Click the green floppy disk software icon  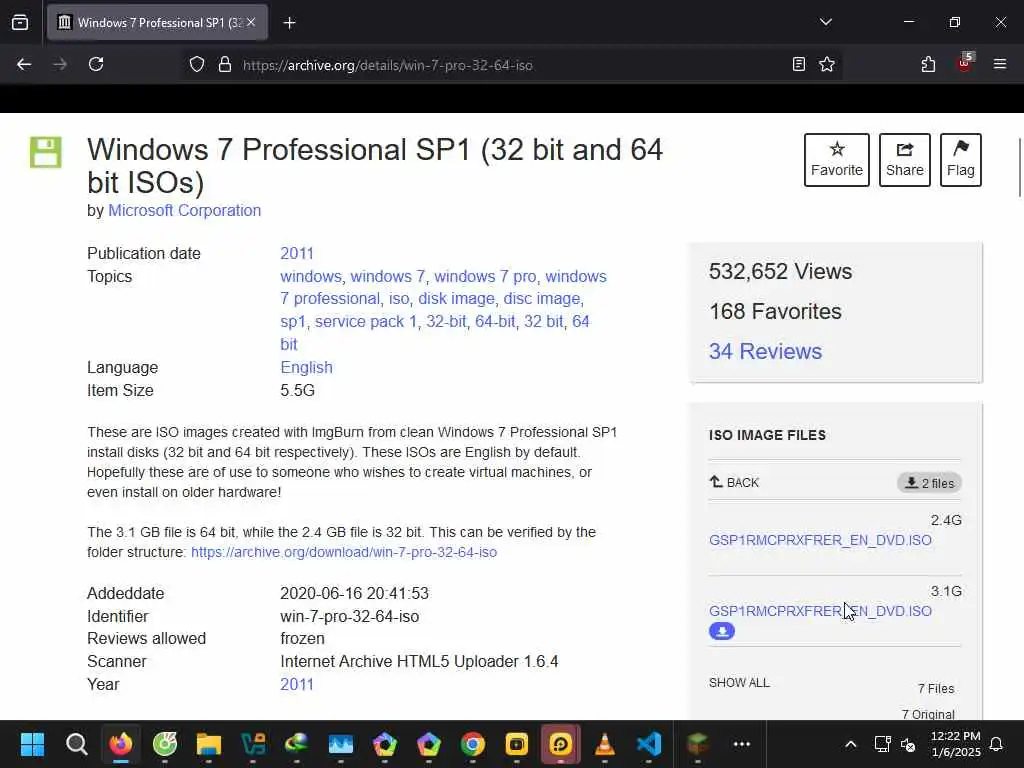pos(46,152)
